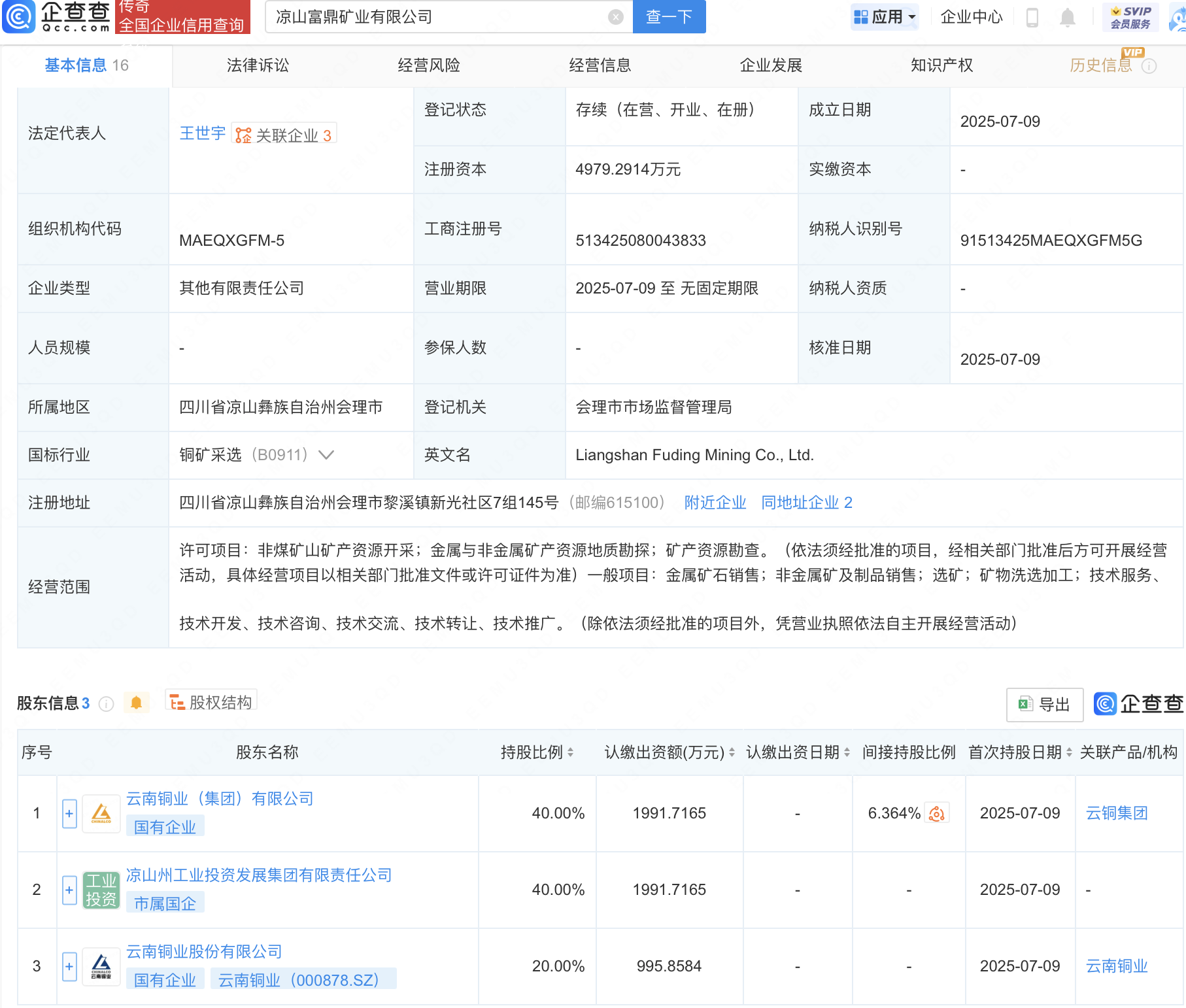Sort by 认缴出资额 column arrows
The height and width of the screenshot is (1008, 1186).
click(732, 752)
